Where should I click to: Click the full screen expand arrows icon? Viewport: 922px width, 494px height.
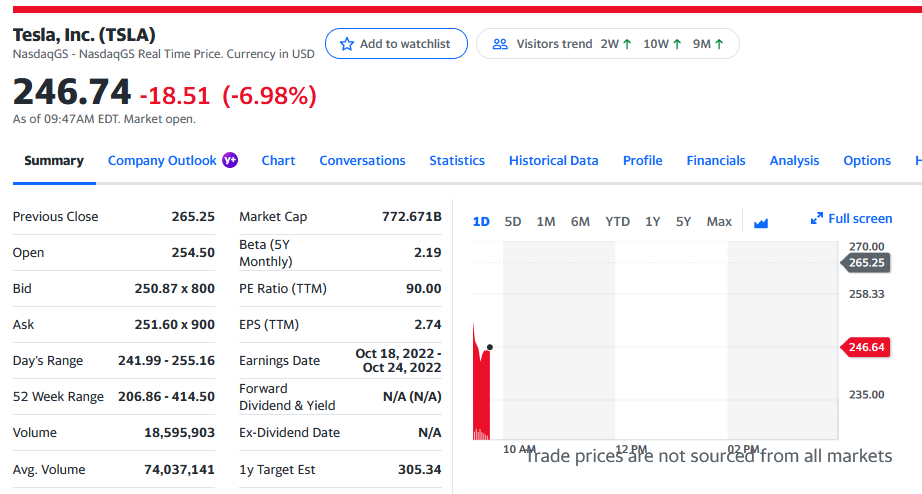click(x=816, y=219)
